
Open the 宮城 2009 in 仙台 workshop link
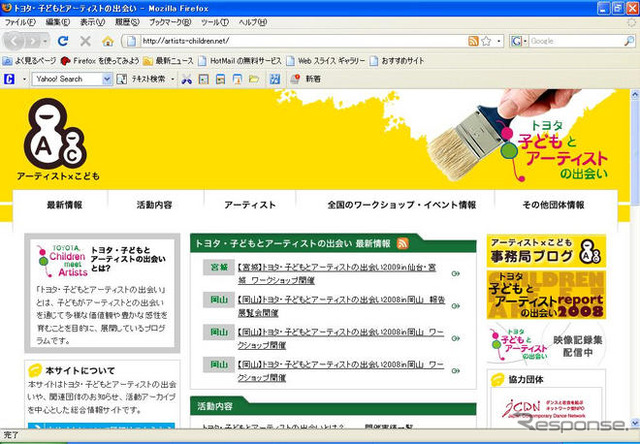pyautogui.click(x=337, y=274)
